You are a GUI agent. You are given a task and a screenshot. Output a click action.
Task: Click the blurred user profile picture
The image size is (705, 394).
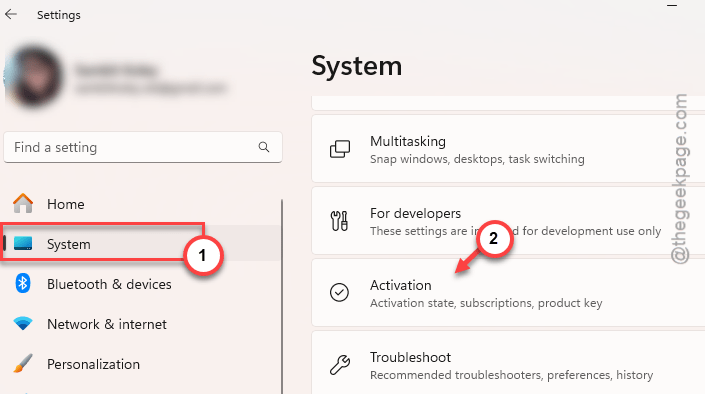(34, 76)
